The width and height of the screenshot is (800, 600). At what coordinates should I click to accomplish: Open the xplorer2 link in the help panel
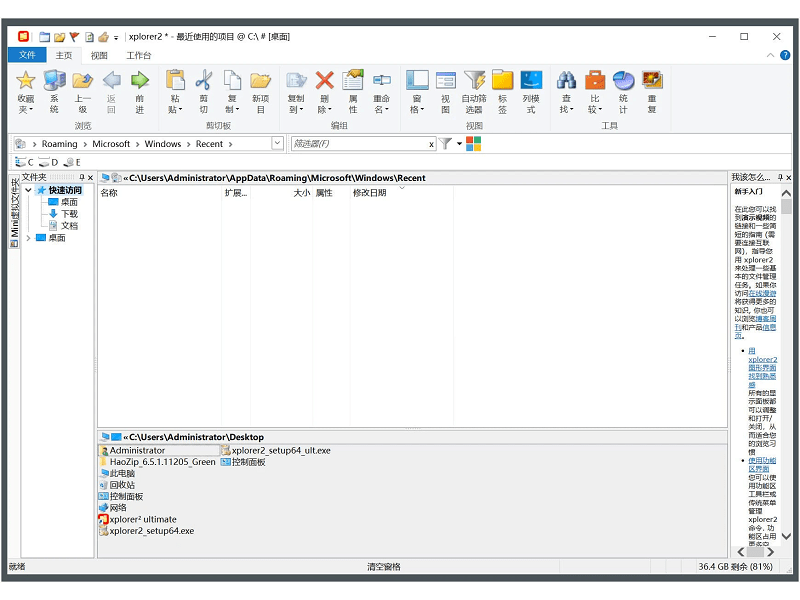point(761,358)
